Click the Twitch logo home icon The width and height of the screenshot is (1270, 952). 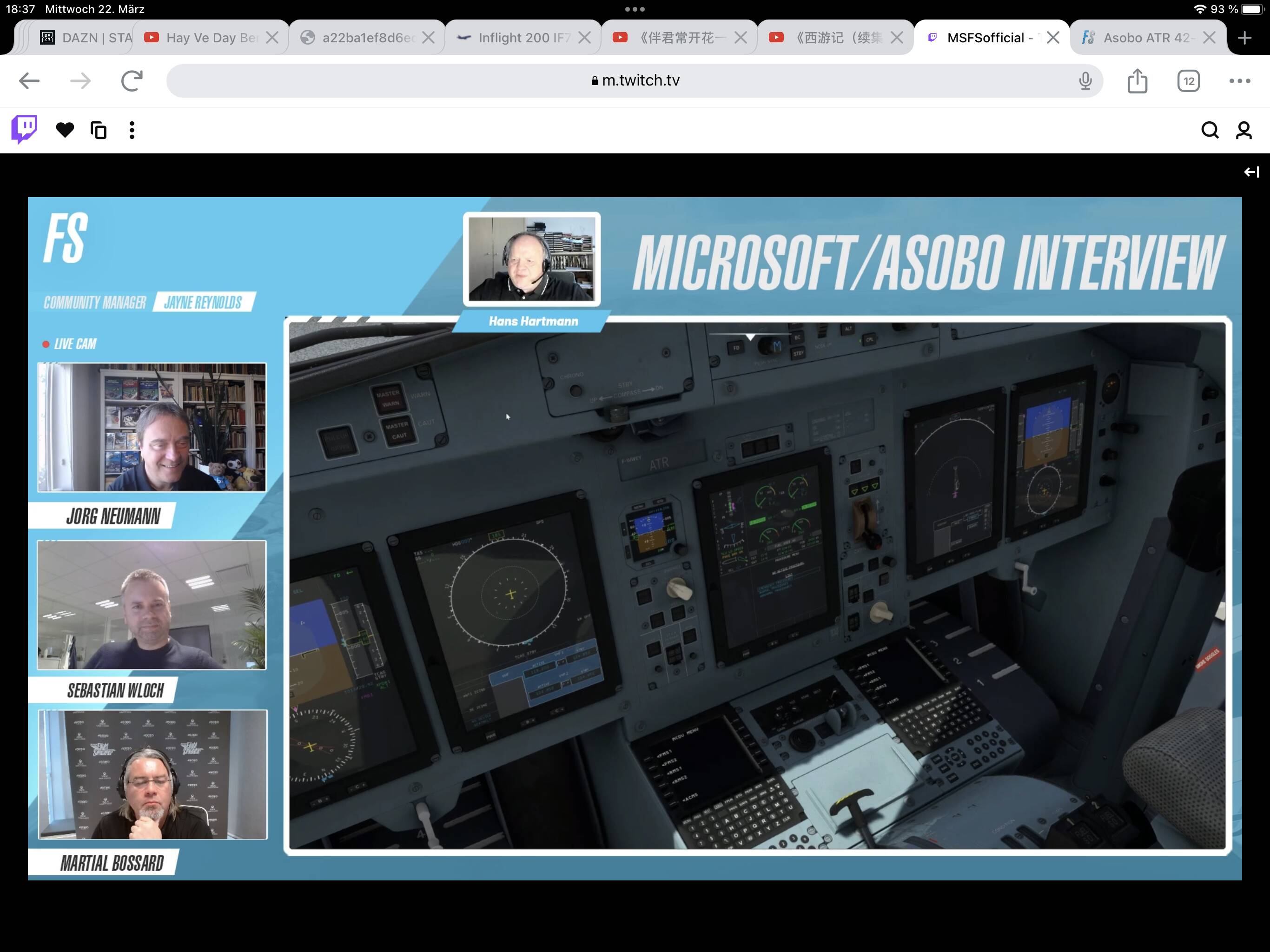[24, 129]
